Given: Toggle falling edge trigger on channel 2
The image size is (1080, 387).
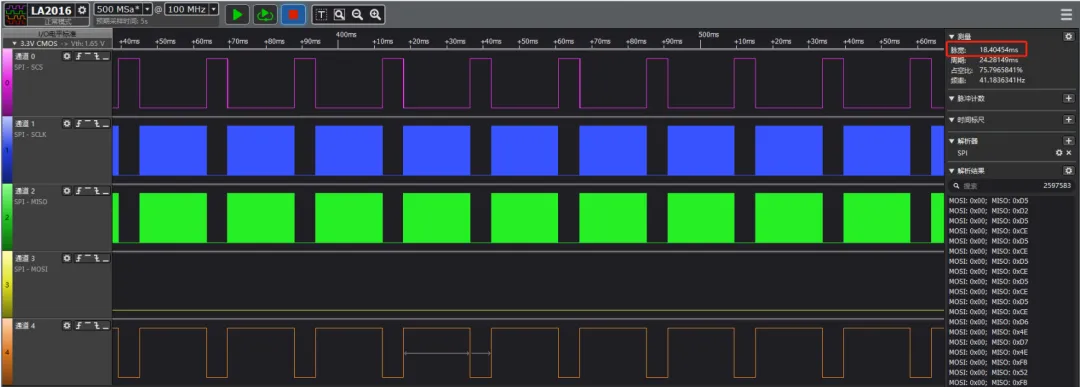Looking at the screenshot, I should pos(96,191).
